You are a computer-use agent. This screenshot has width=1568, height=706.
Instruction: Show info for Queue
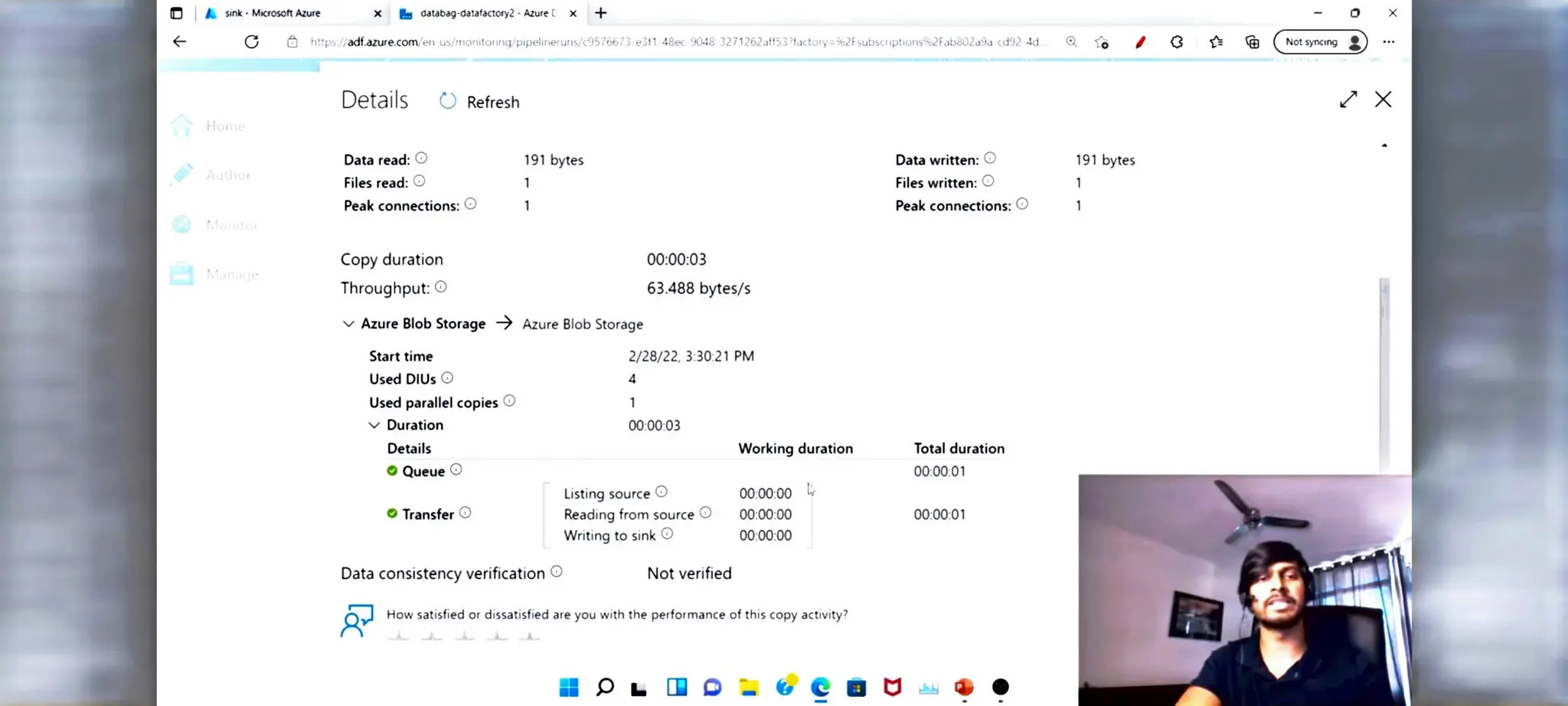point(456,469)
